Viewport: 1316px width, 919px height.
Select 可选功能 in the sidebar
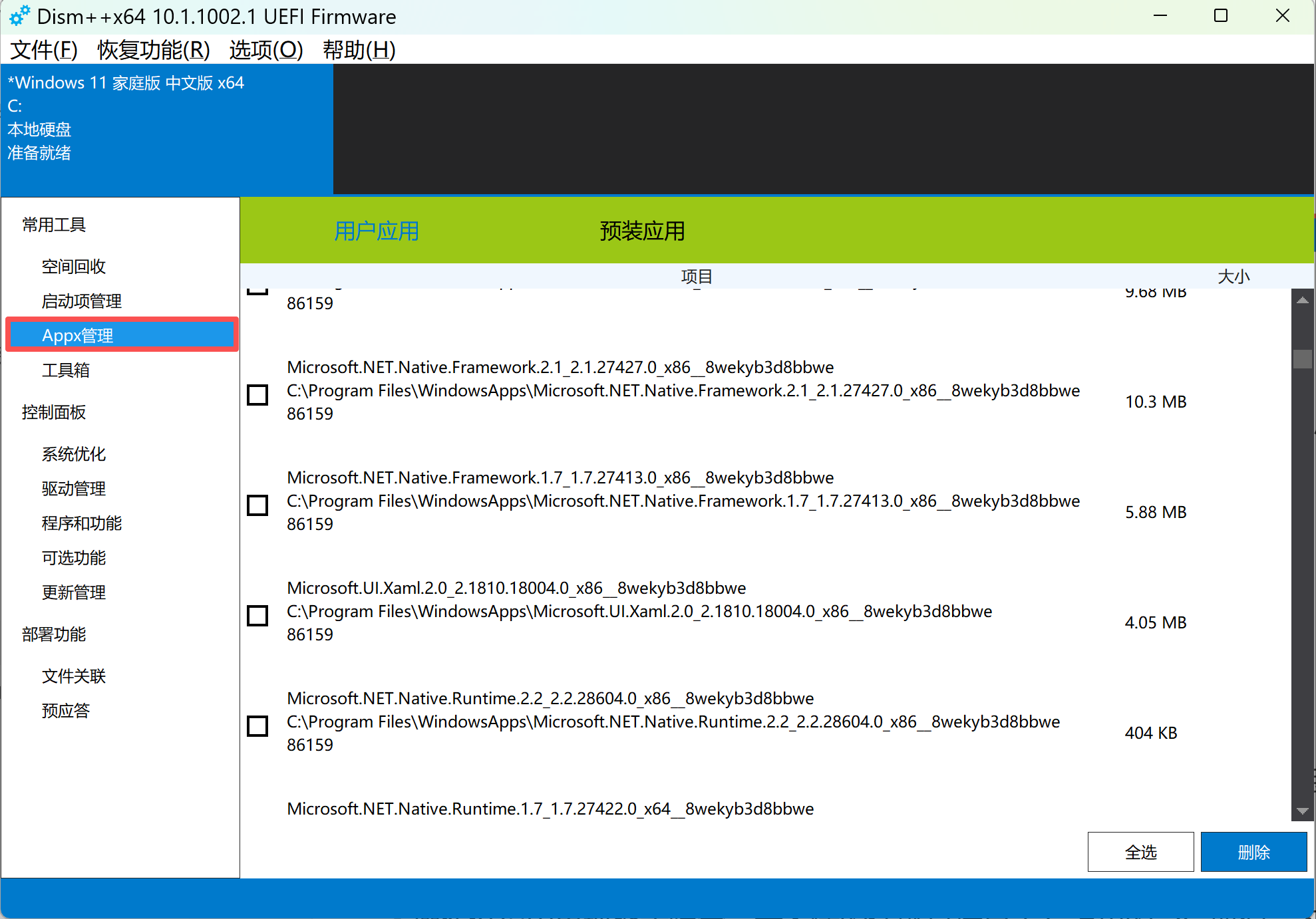74,558
